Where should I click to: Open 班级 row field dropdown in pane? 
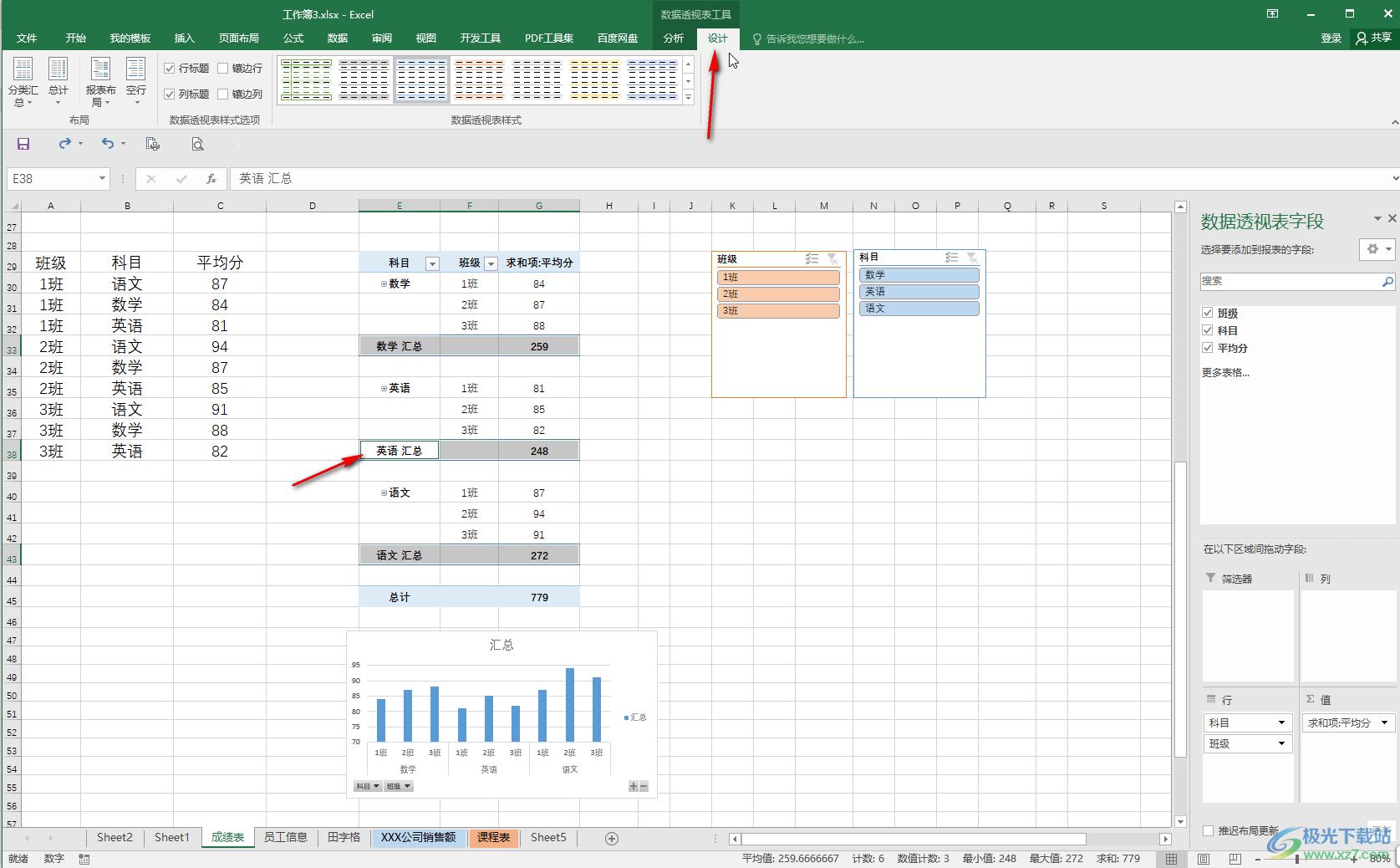coord(1281,743)
